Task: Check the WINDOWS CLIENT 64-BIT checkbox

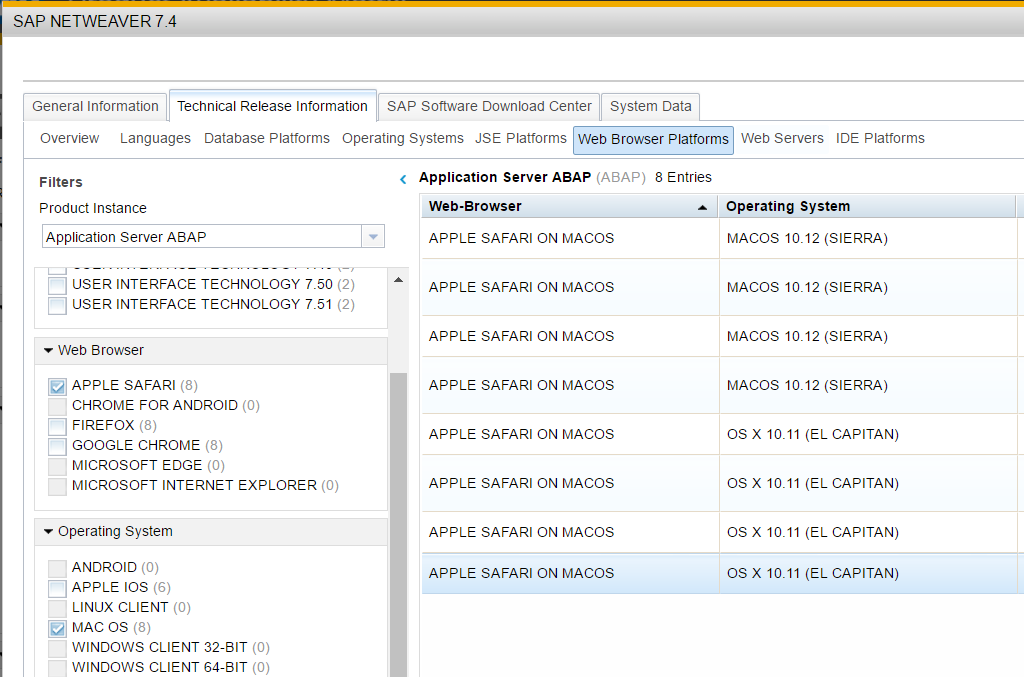Action: pos(57,668)
